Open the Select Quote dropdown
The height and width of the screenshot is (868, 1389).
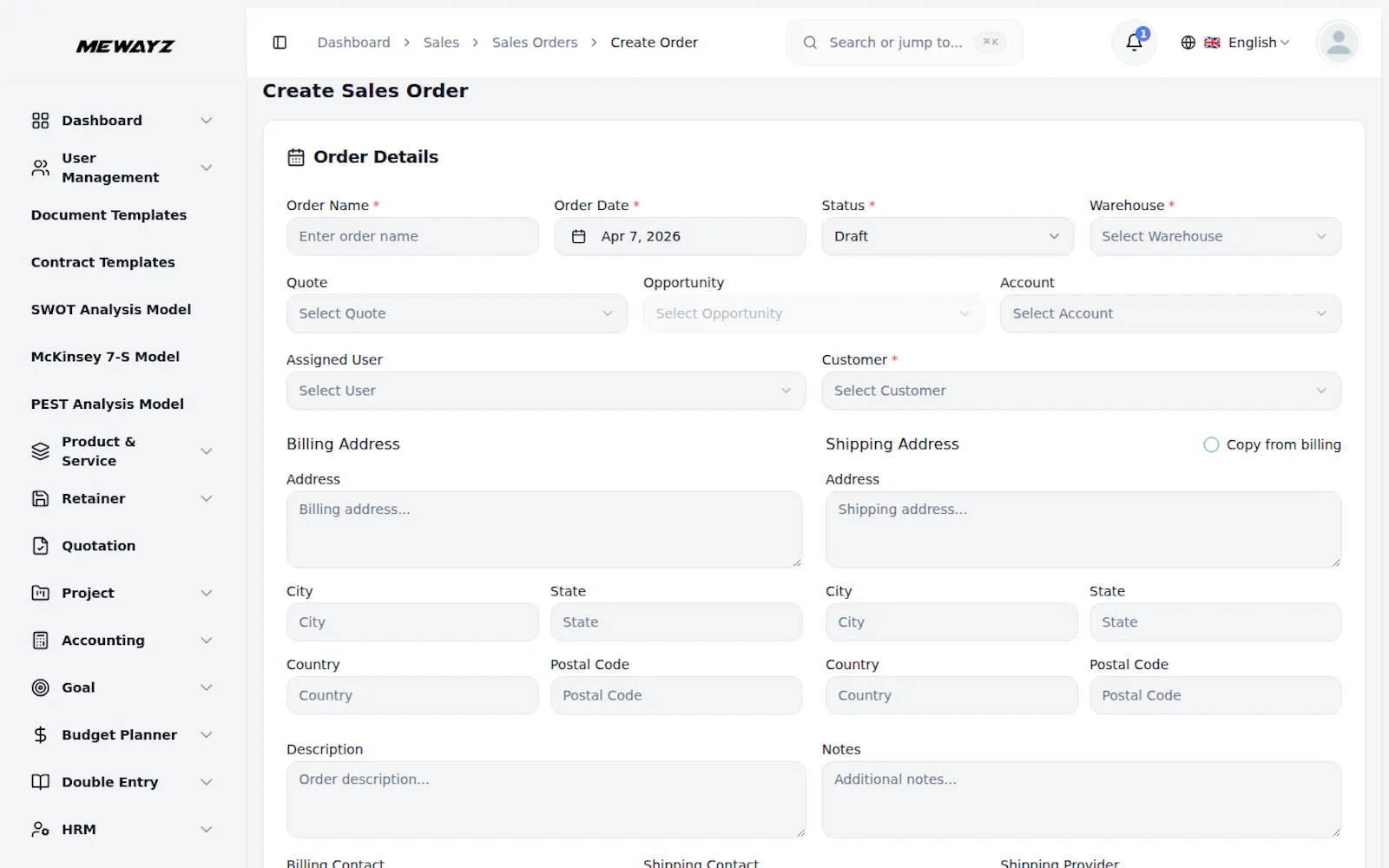(x=457, y=313)
